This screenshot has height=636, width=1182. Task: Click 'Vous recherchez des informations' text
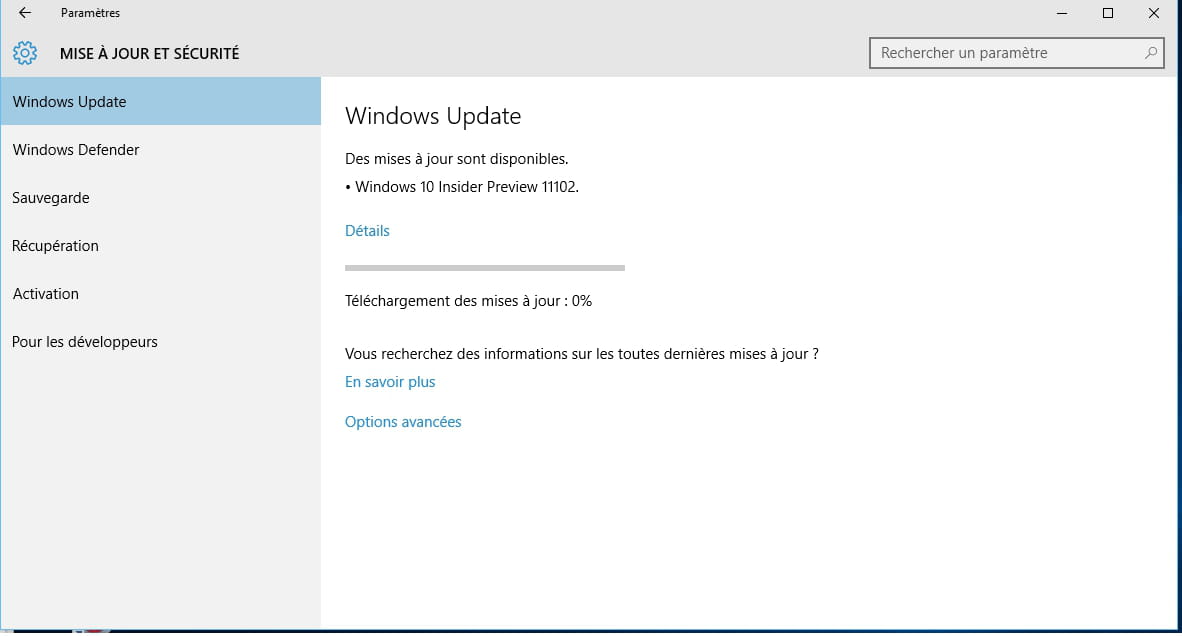tap(581, 354)
